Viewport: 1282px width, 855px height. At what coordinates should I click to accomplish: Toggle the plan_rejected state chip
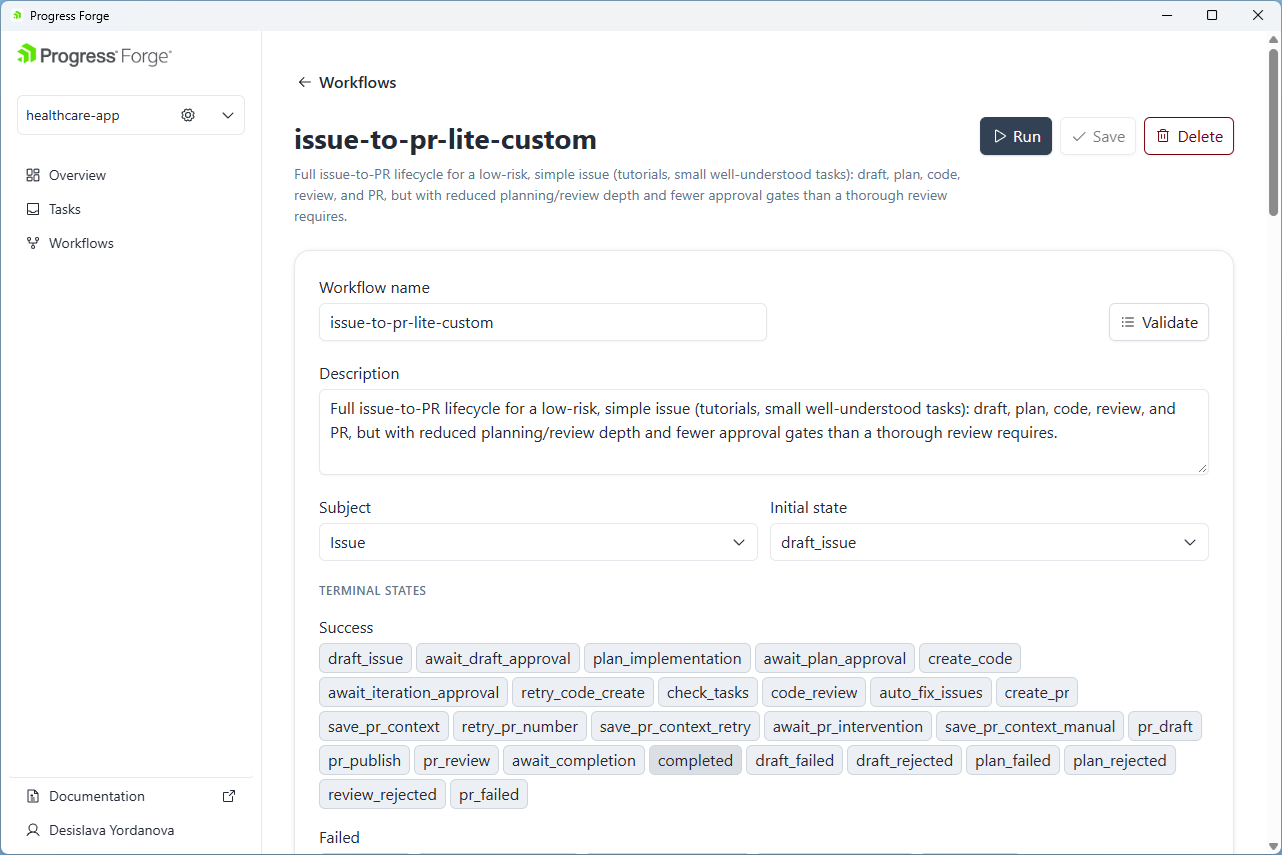click(x=1120, y=760)
